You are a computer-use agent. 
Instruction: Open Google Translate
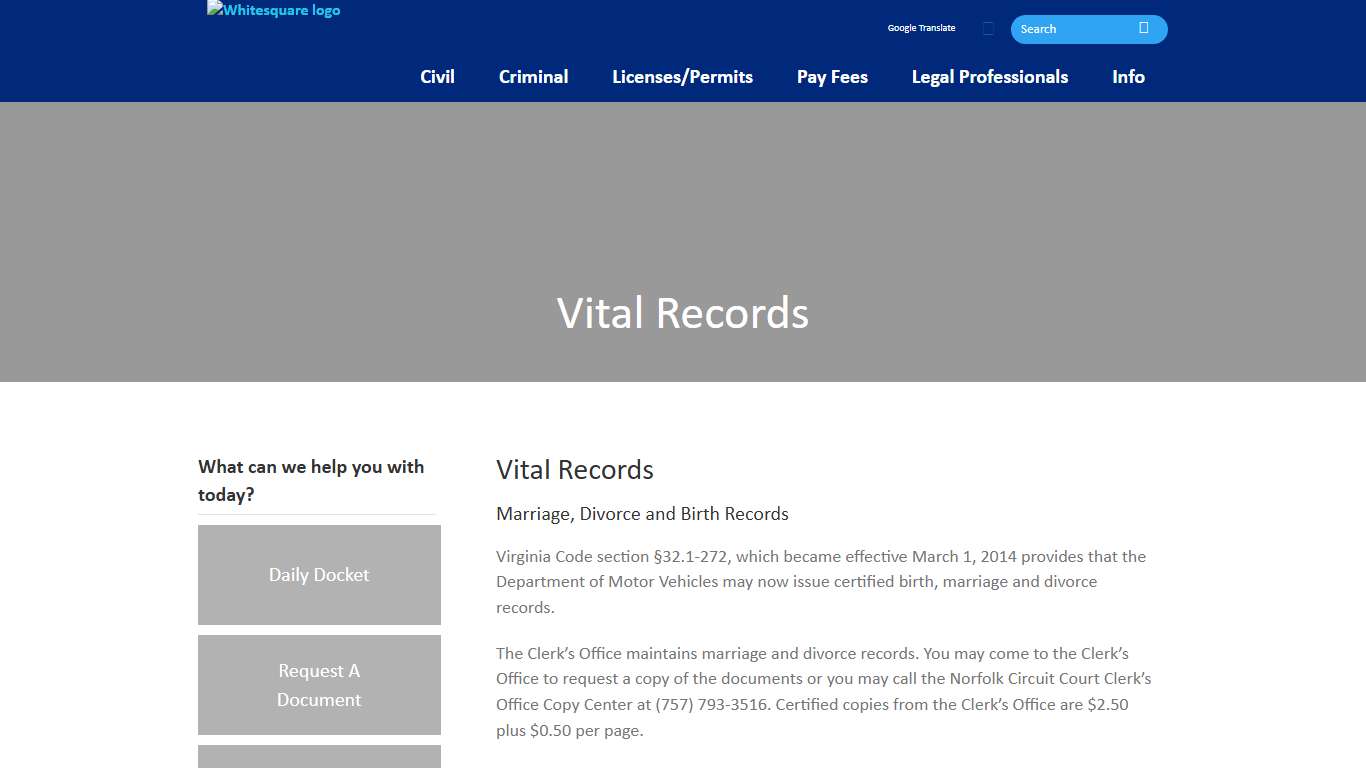920,28
